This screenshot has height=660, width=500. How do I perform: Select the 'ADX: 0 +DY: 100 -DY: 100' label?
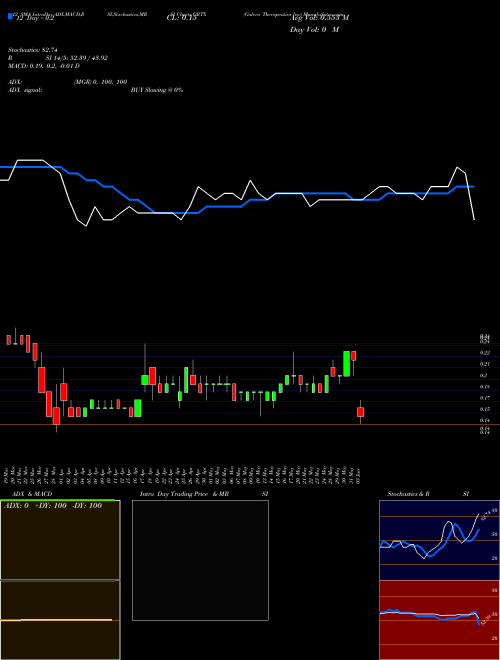click(x=53, y=506)
